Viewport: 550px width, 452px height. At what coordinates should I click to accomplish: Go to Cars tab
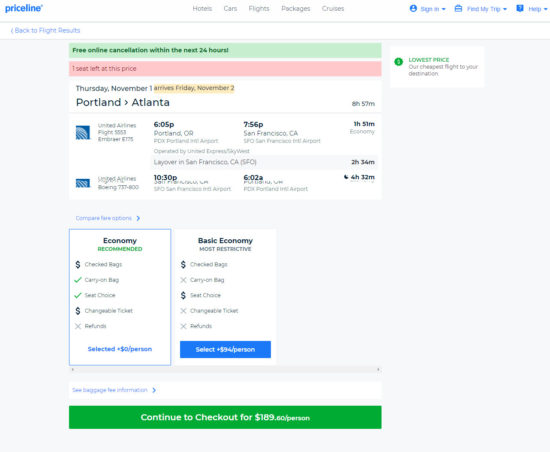pyautogui.click(x=230, y=8)
